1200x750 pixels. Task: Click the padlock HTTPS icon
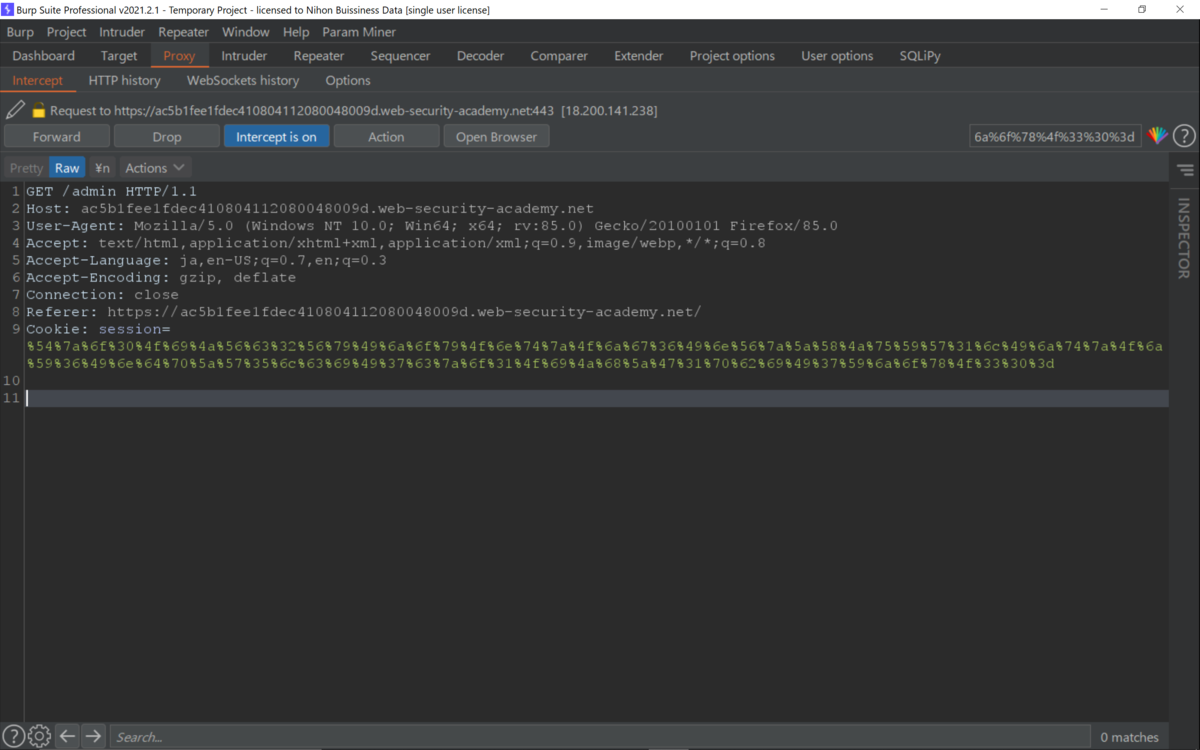tap(39, 110)
